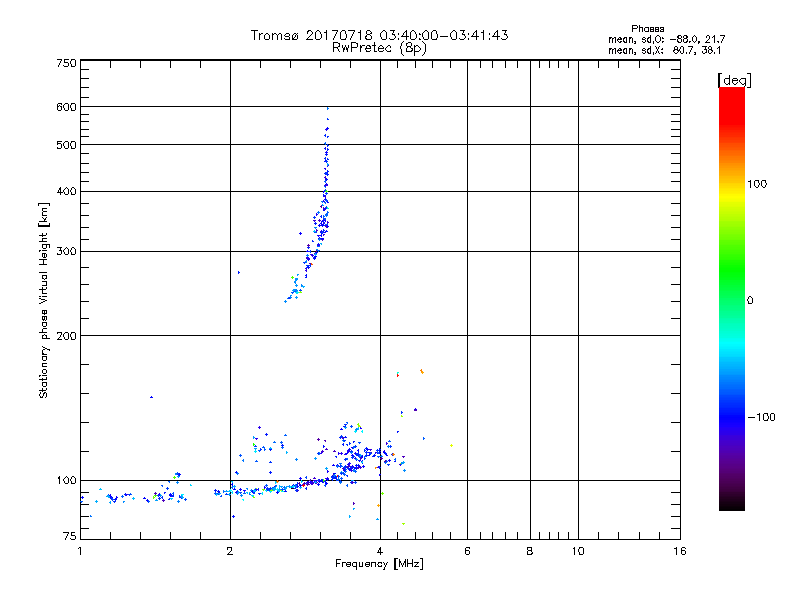The height and width of the screenshot is (600, 800).
Task: Click the yellow data point near 5.5 MHz
Action: 452,445
